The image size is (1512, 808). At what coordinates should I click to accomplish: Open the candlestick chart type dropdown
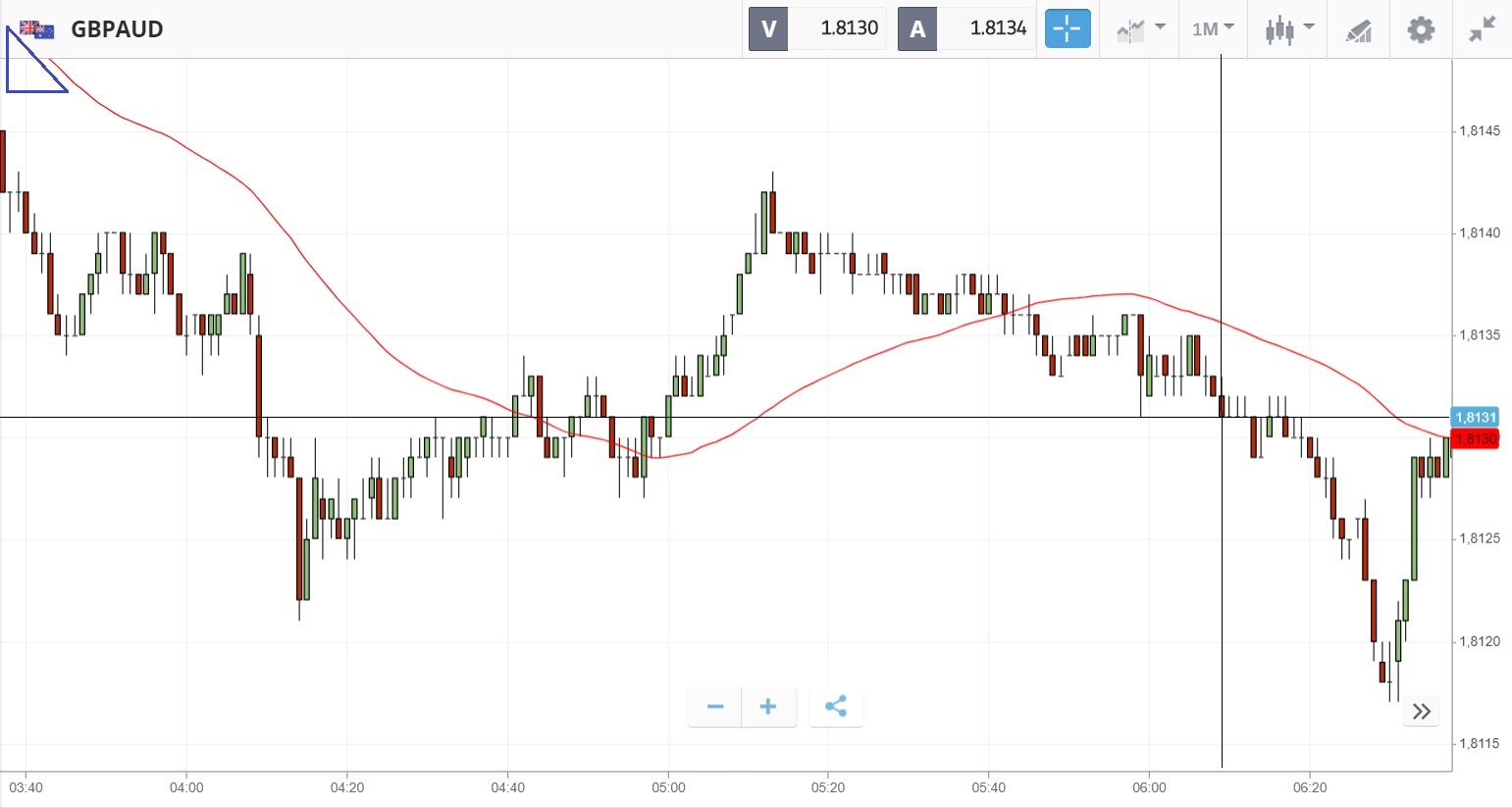point(1288,29)
